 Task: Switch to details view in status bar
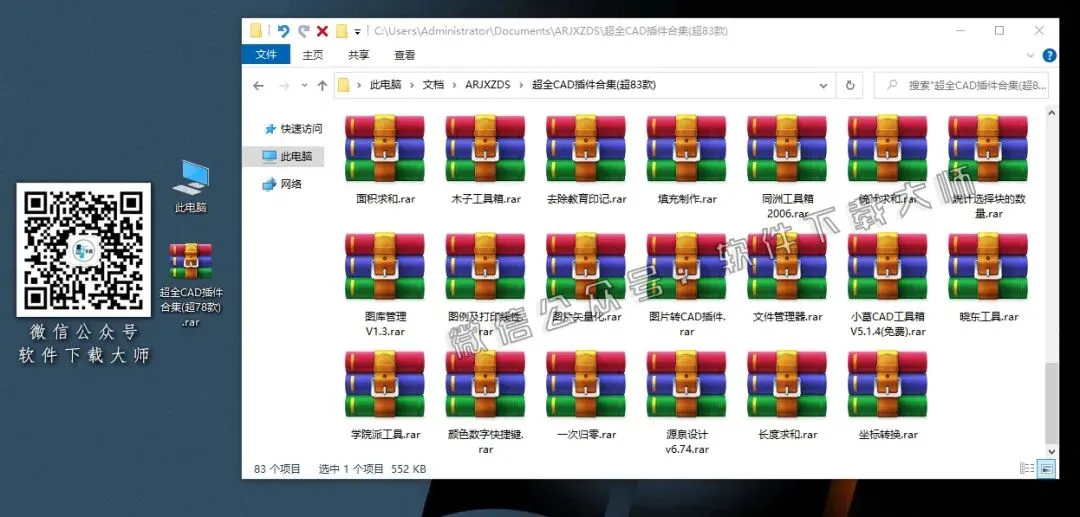[1027, 469]
